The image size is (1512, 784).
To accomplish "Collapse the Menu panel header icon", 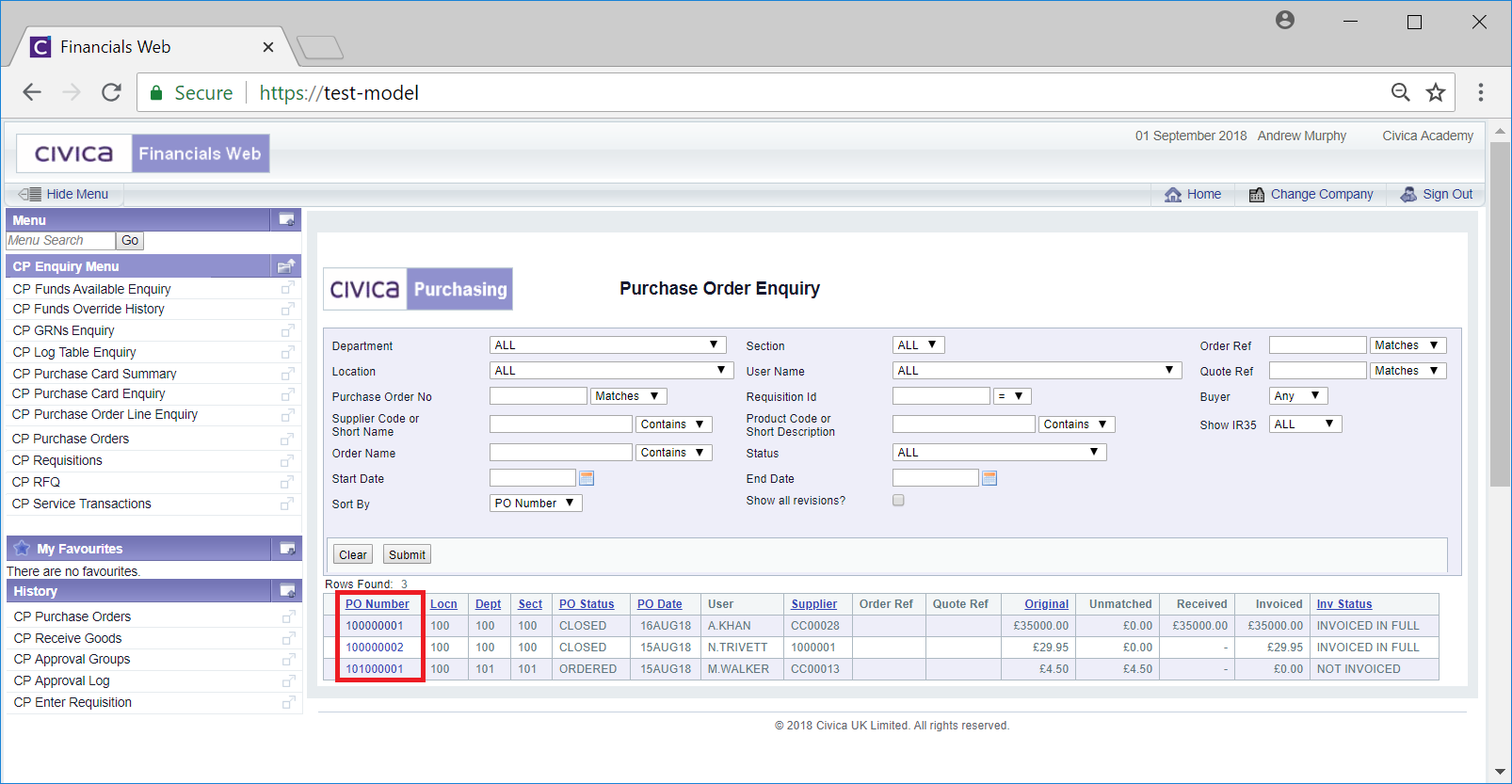I will click(286, 220).
